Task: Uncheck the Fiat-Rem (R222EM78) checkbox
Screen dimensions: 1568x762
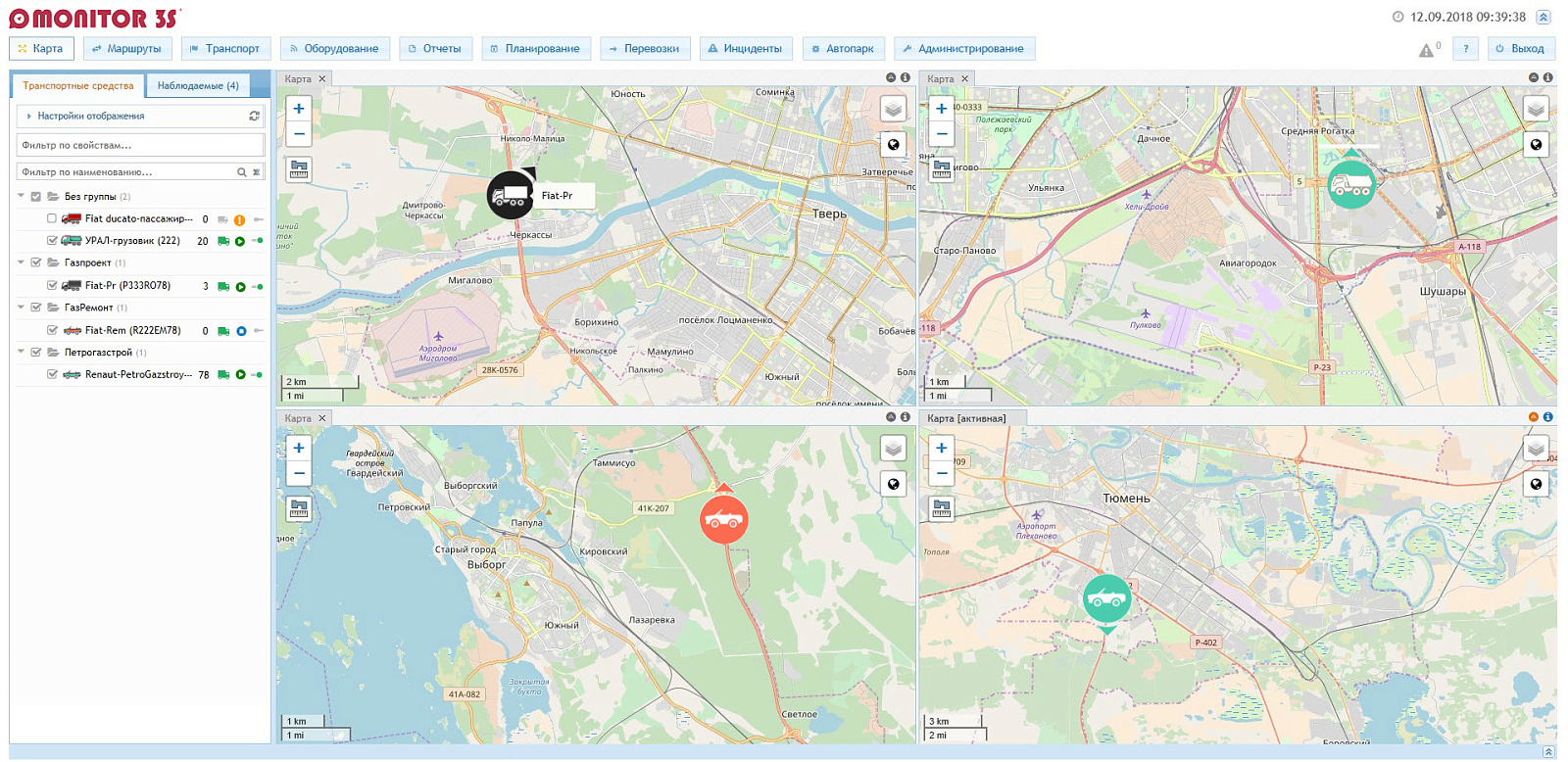Action: coord(52,330)
